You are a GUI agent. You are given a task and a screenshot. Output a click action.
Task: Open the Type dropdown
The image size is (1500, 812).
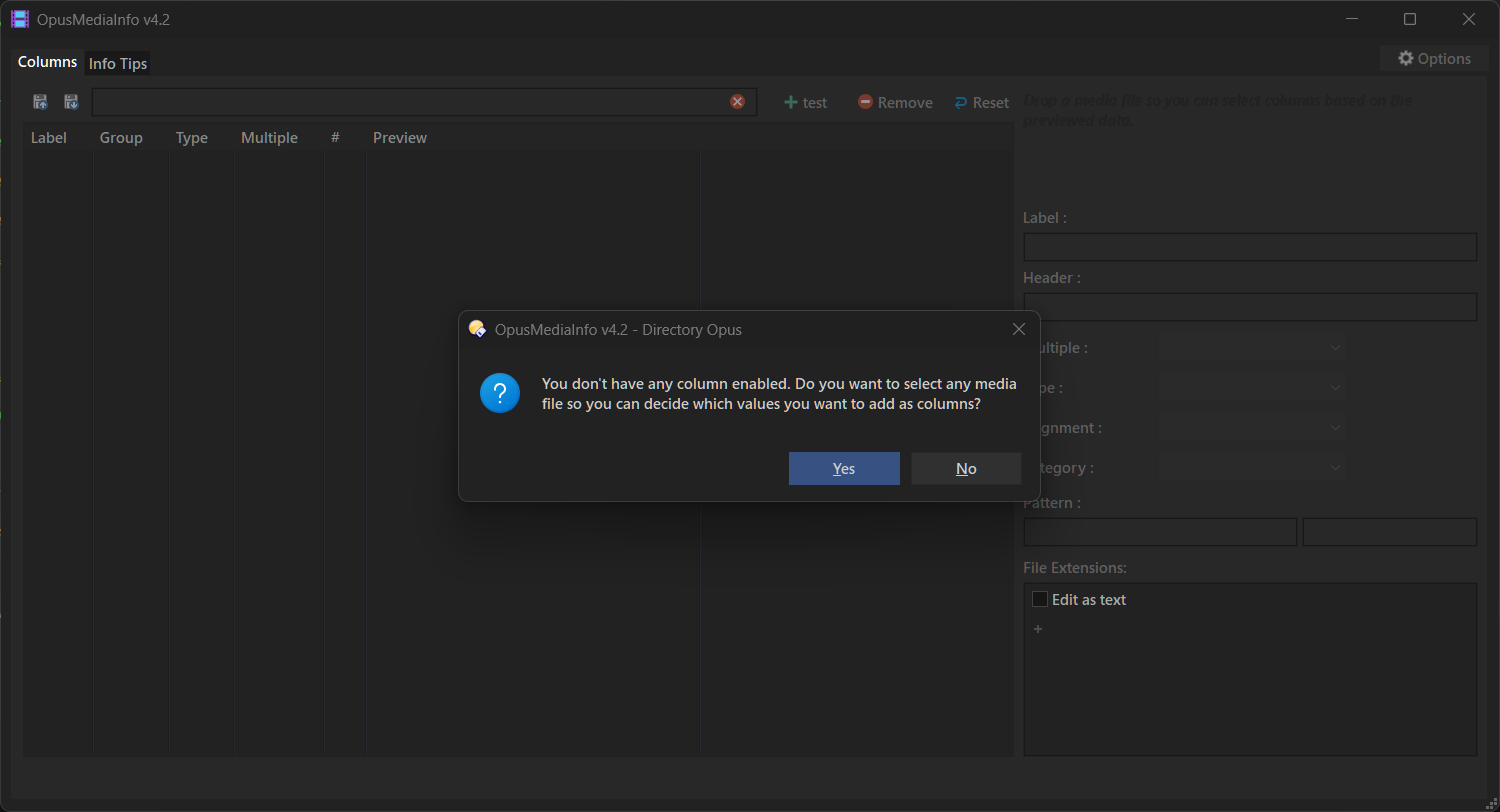pyautogui.click(x=1251, y=388)
